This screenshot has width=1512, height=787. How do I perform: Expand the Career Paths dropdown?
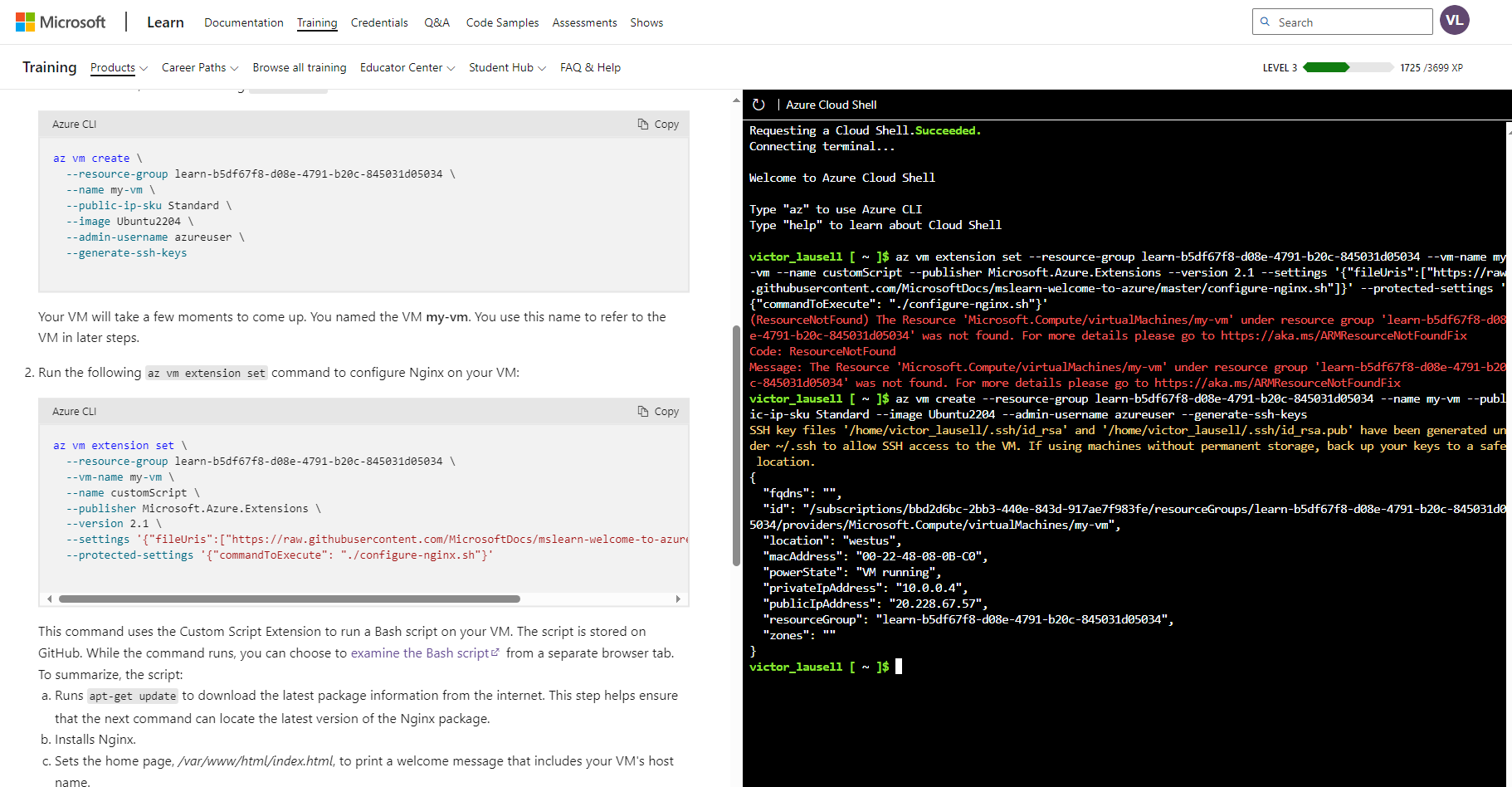199,67
